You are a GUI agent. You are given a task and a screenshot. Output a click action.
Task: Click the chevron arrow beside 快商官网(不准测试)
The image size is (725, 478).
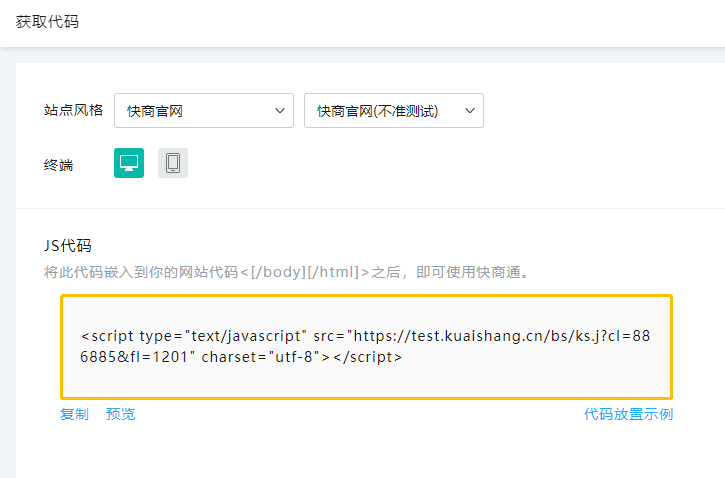click(470, 111)
